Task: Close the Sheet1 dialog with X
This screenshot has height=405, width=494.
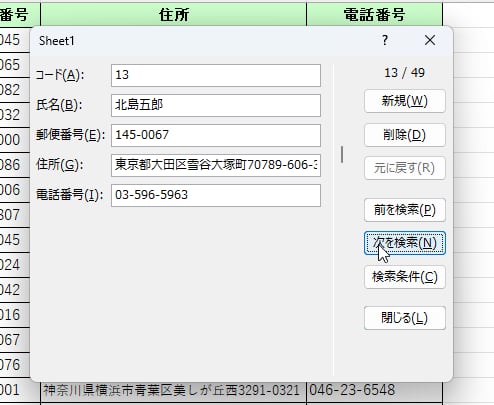Action: (x=430, y=40)
